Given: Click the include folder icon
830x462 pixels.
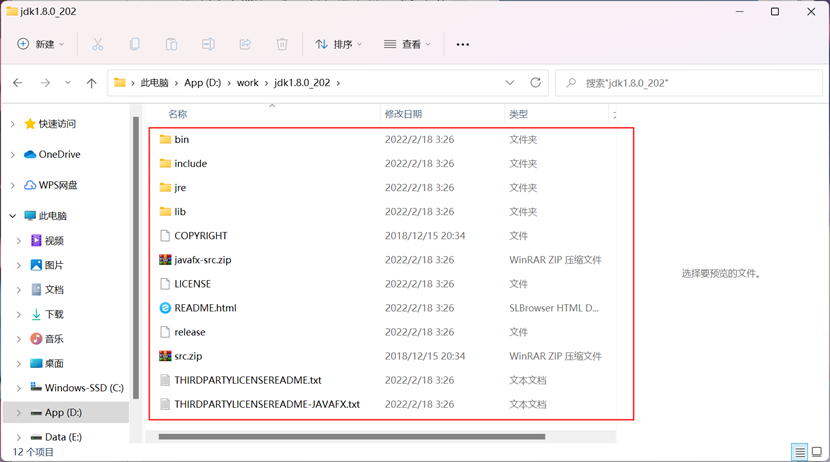Looking at the screenshot, I should 165,164.
